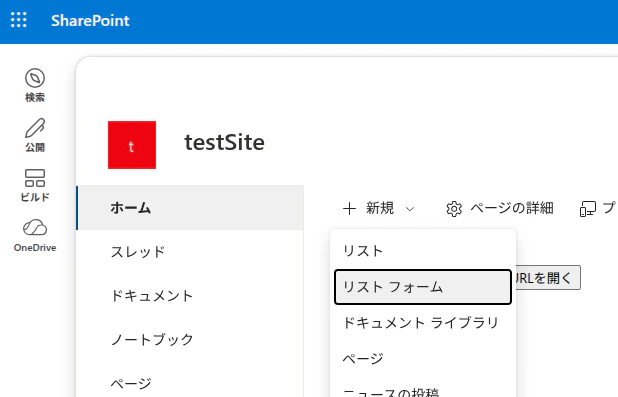This screenshot has width=618, height=397.
Task: Open the app launcher waffle icon
Action: pos(19,20)
